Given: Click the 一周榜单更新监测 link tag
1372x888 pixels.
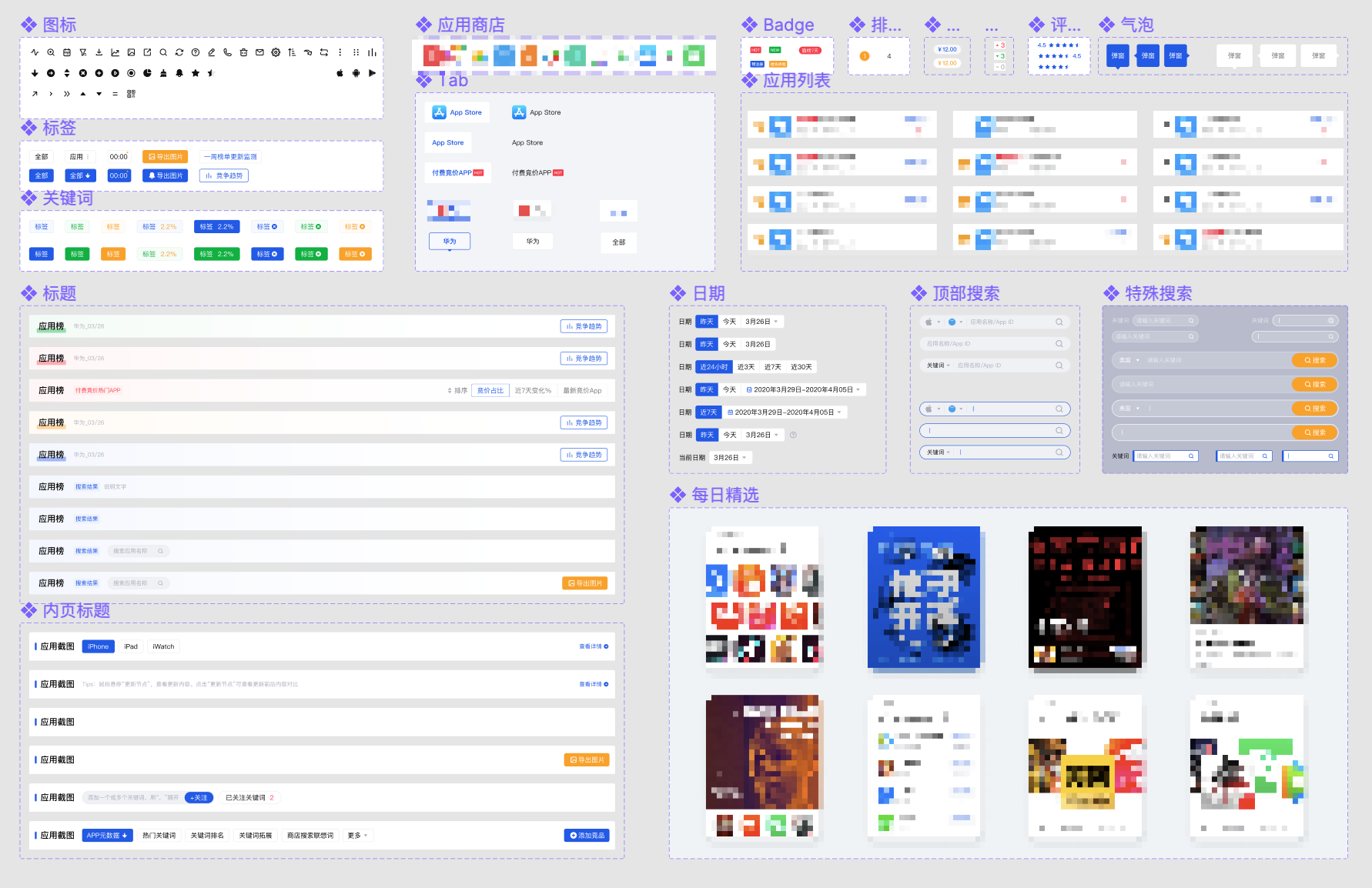Looking at the screenshot, I should (230, 156).
